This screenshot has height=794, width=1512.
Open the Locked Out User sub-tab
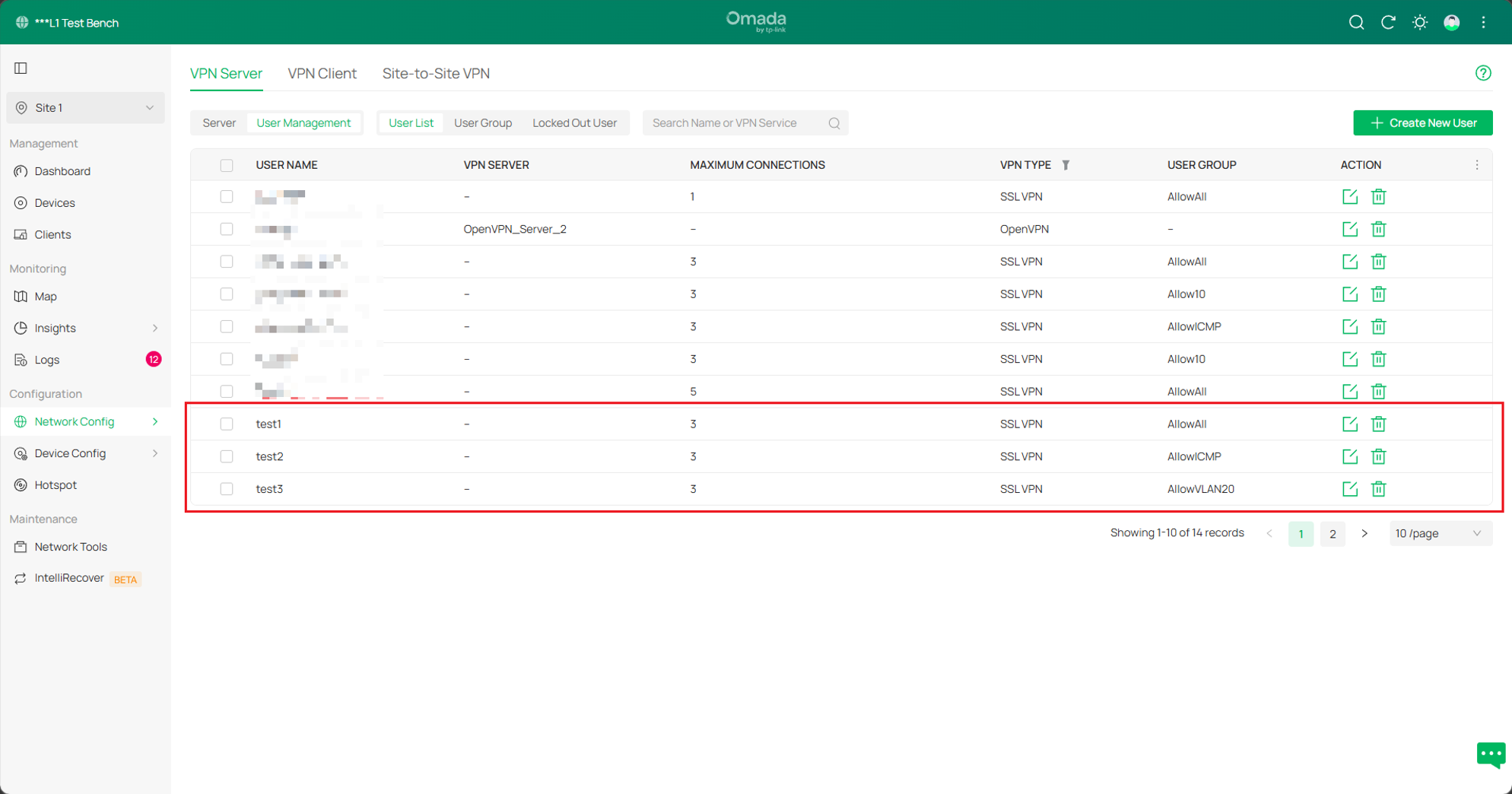[x=574, y=123]
